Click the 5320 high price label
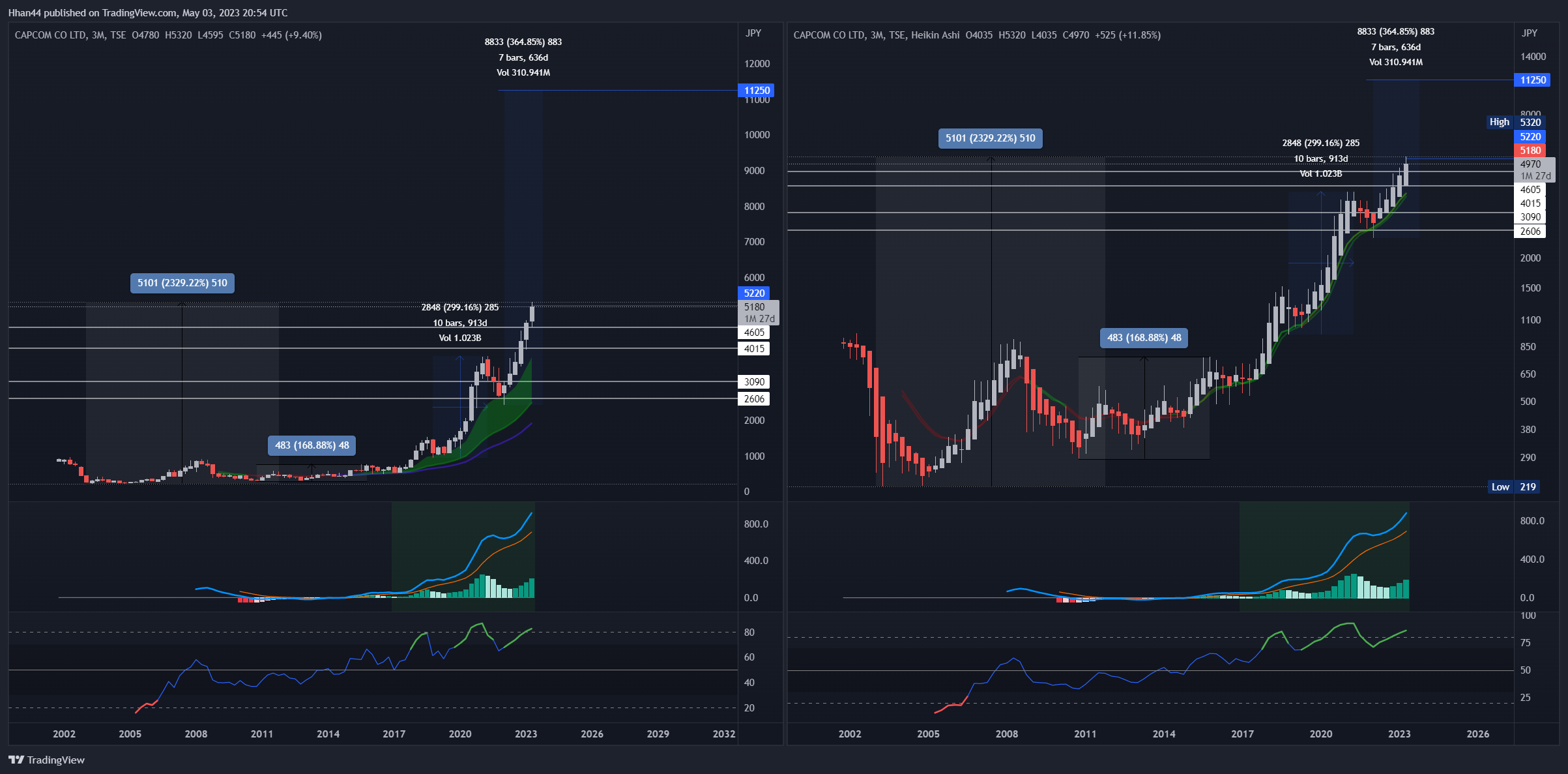The image size is (1568, 774). (1530, 123)
